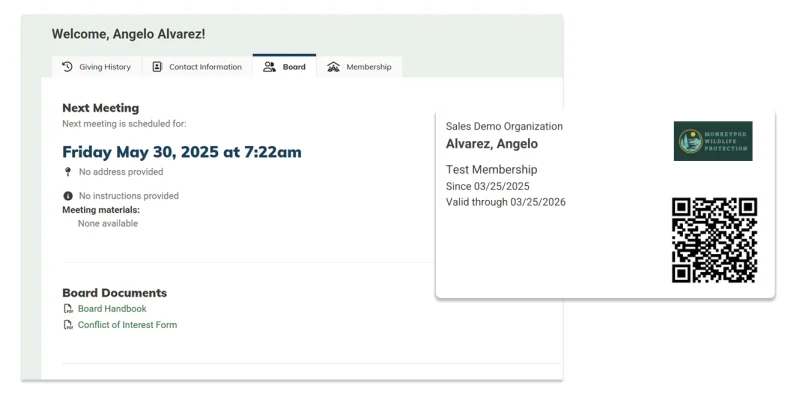Click the info circle icon

(x=68, y=196)
